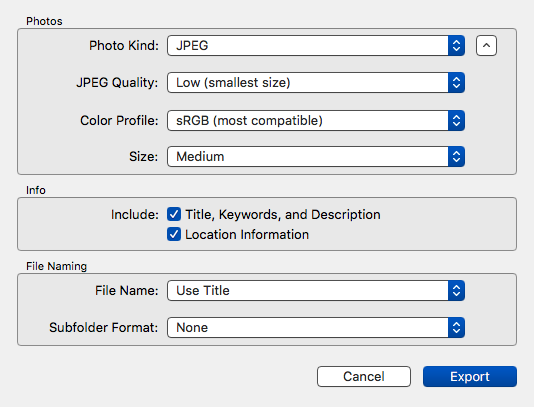Collapse the photo options with the chevron-up button
This screenshot has height=407, width=534.
[486, 45]
